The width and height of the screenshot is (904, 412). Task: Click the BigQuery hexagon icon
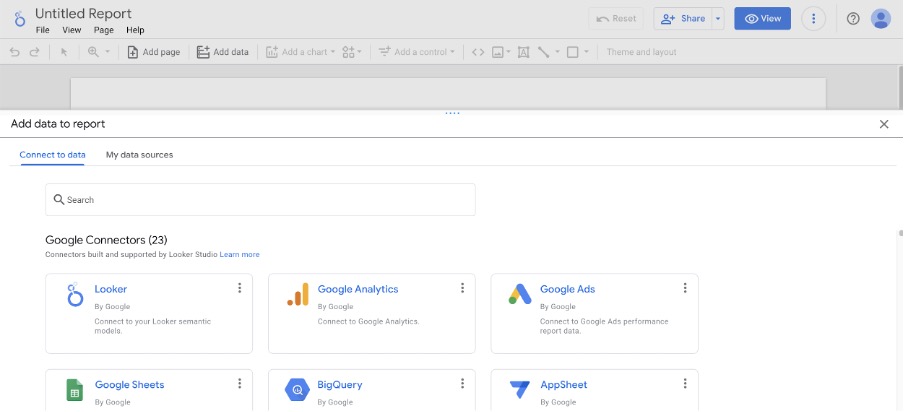click(297, 390)
